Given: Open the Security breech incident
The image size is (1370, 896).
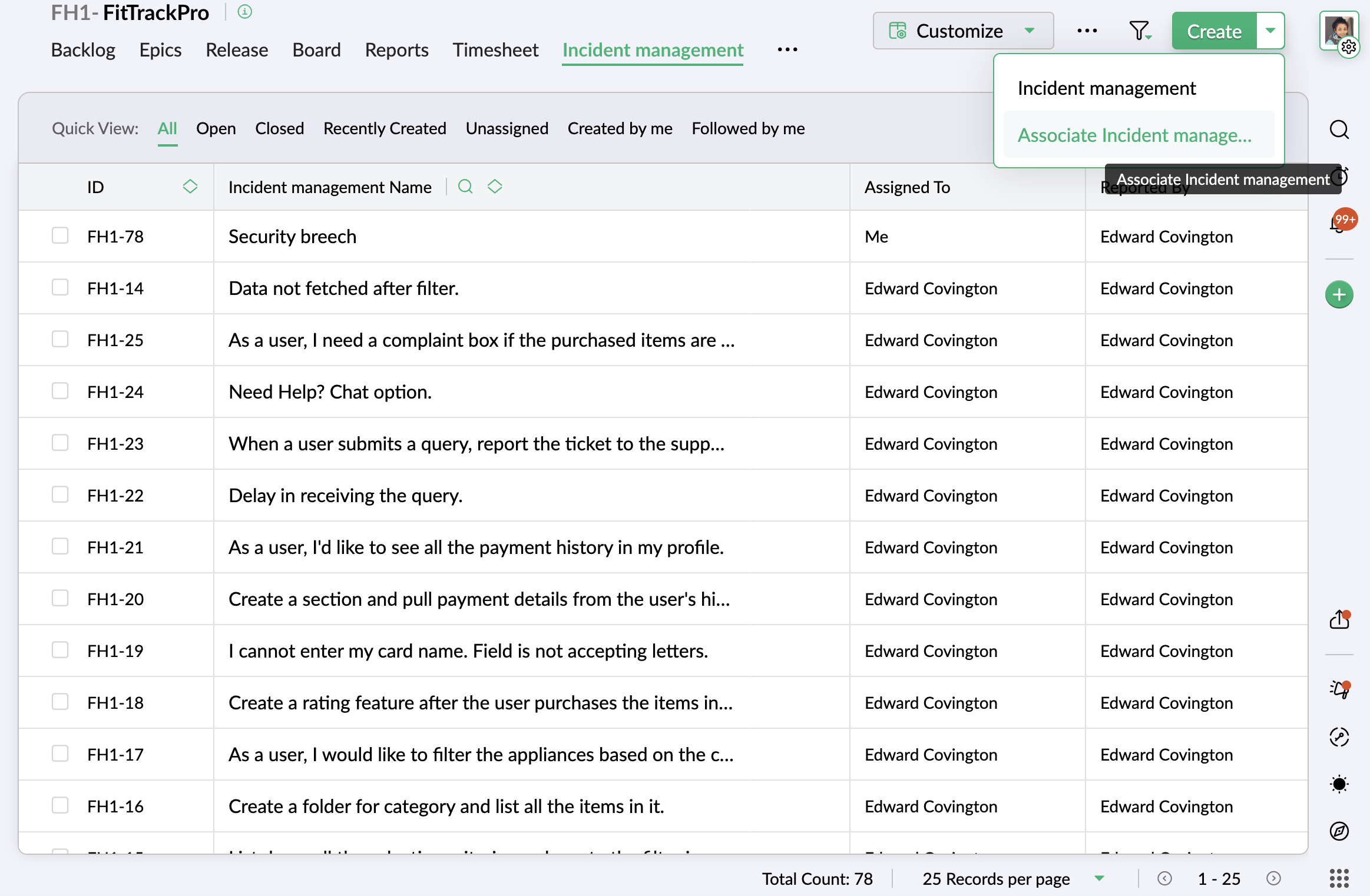Looking at the screenshot, I should (x=292, y=237).
